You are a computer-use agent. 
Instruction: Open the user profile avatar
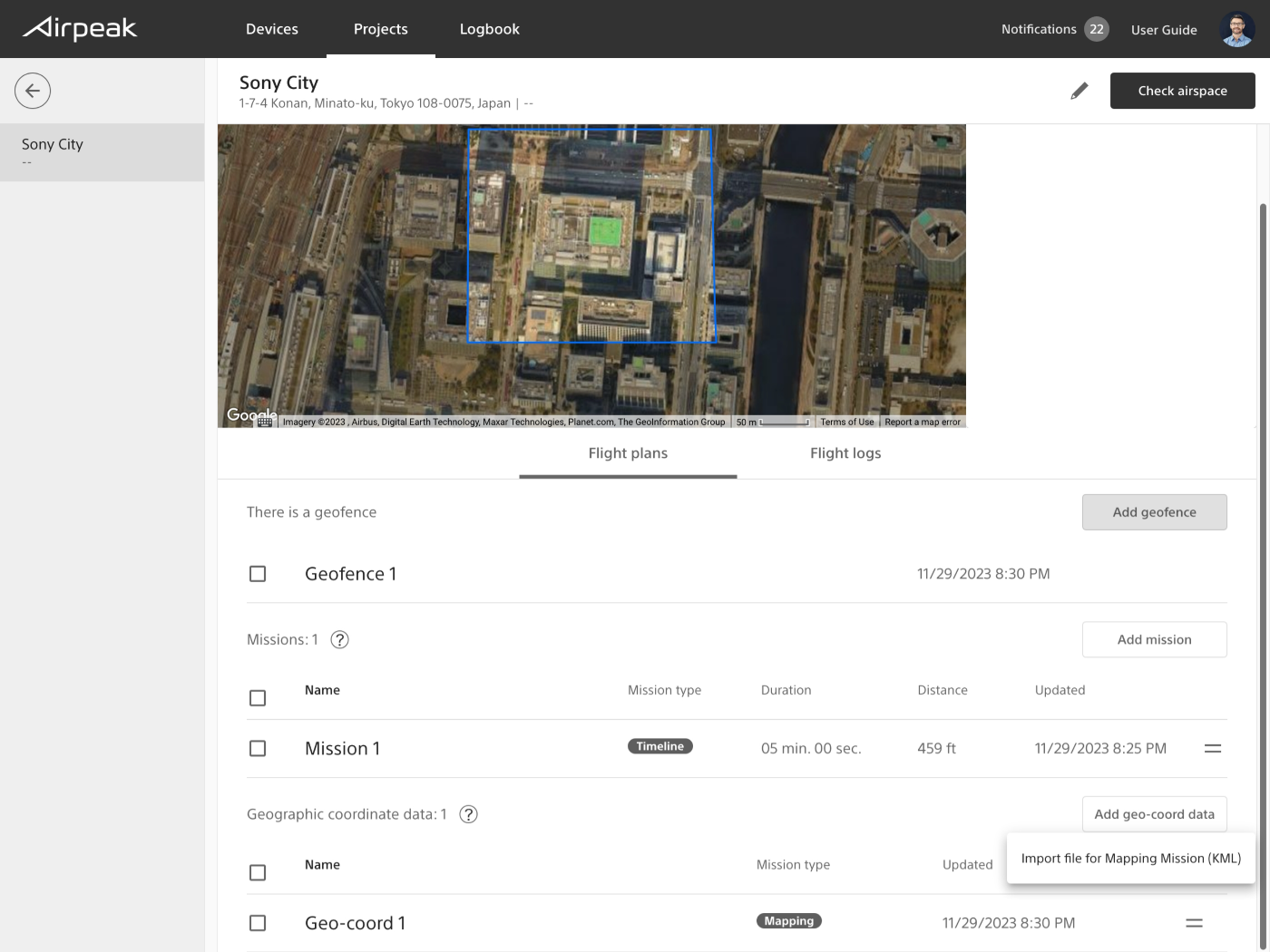click(1237, 29)
